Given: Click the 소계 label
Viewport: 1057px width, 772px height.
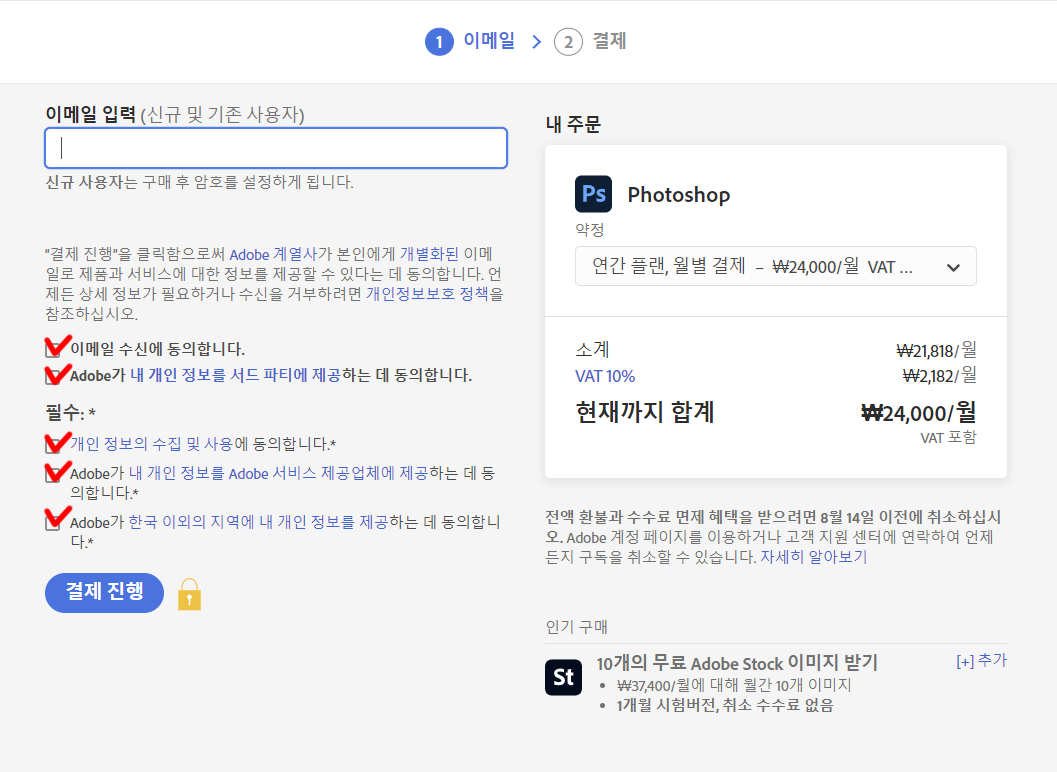Looking at the screenshot, I should click(x=593, y=350).
